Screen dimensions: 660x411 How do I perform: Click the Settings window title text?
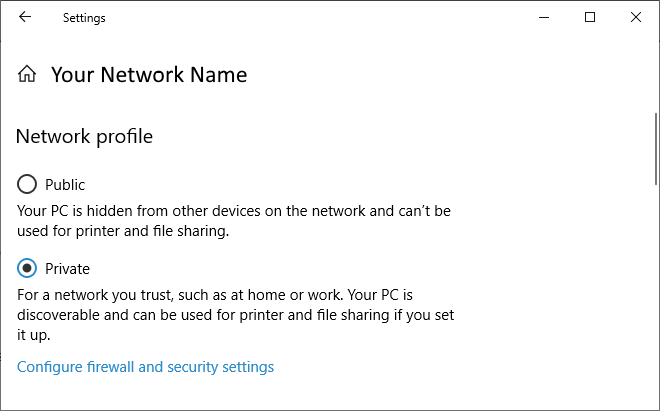click(x=84, y=18)
